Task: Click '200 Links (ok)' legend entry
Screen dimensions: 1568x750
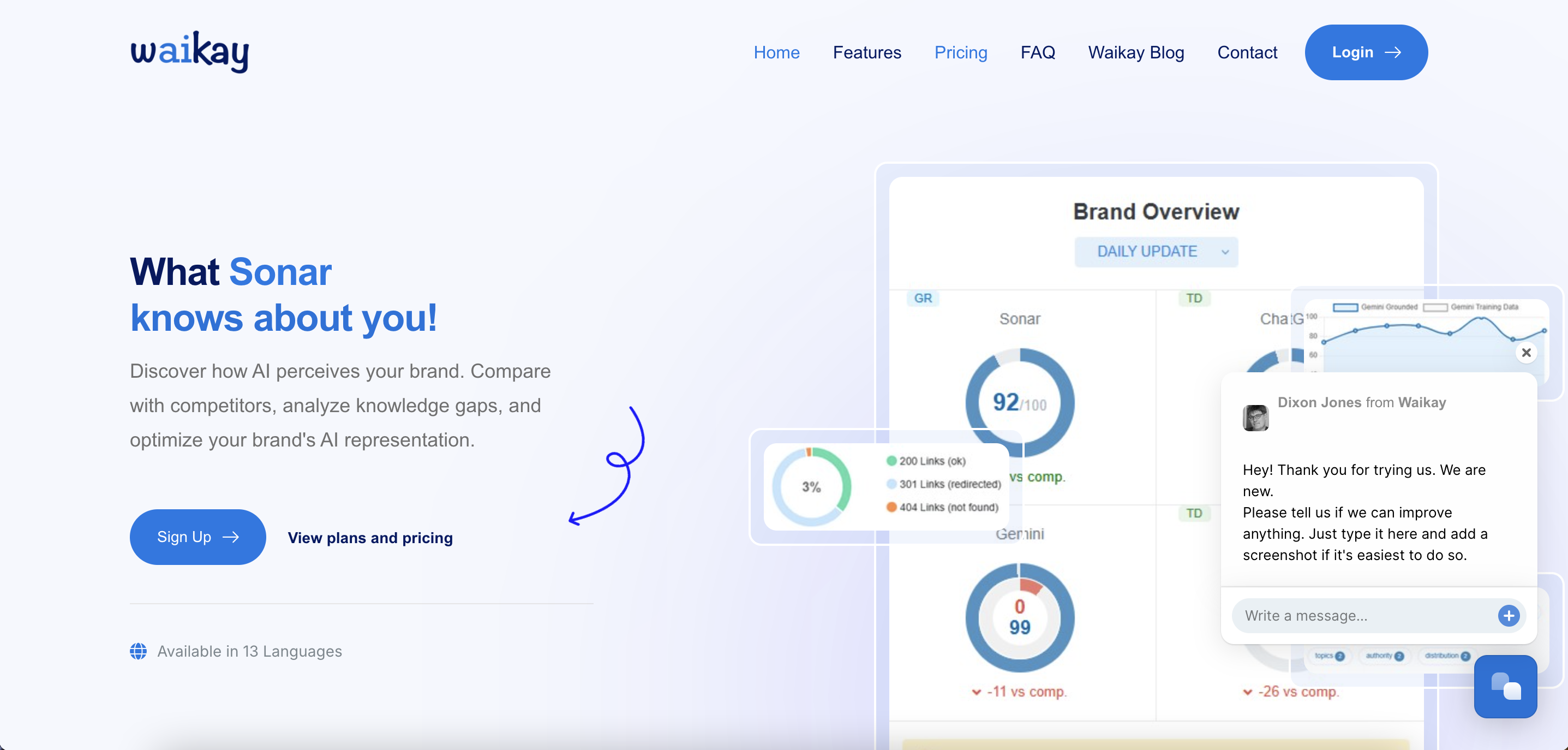Action: click(926, 461)
